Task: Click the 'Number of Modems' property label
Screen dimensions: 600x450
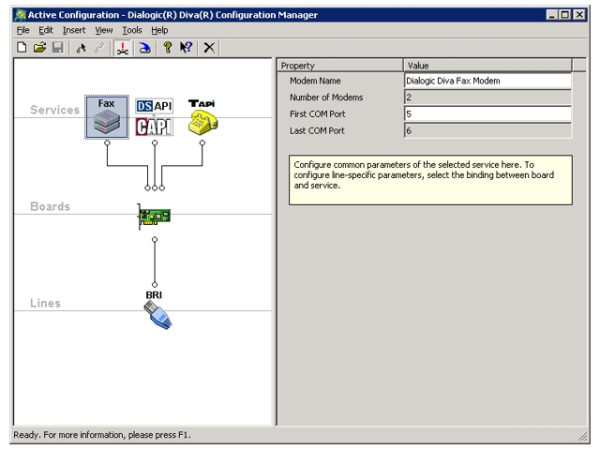Action: 326,97
